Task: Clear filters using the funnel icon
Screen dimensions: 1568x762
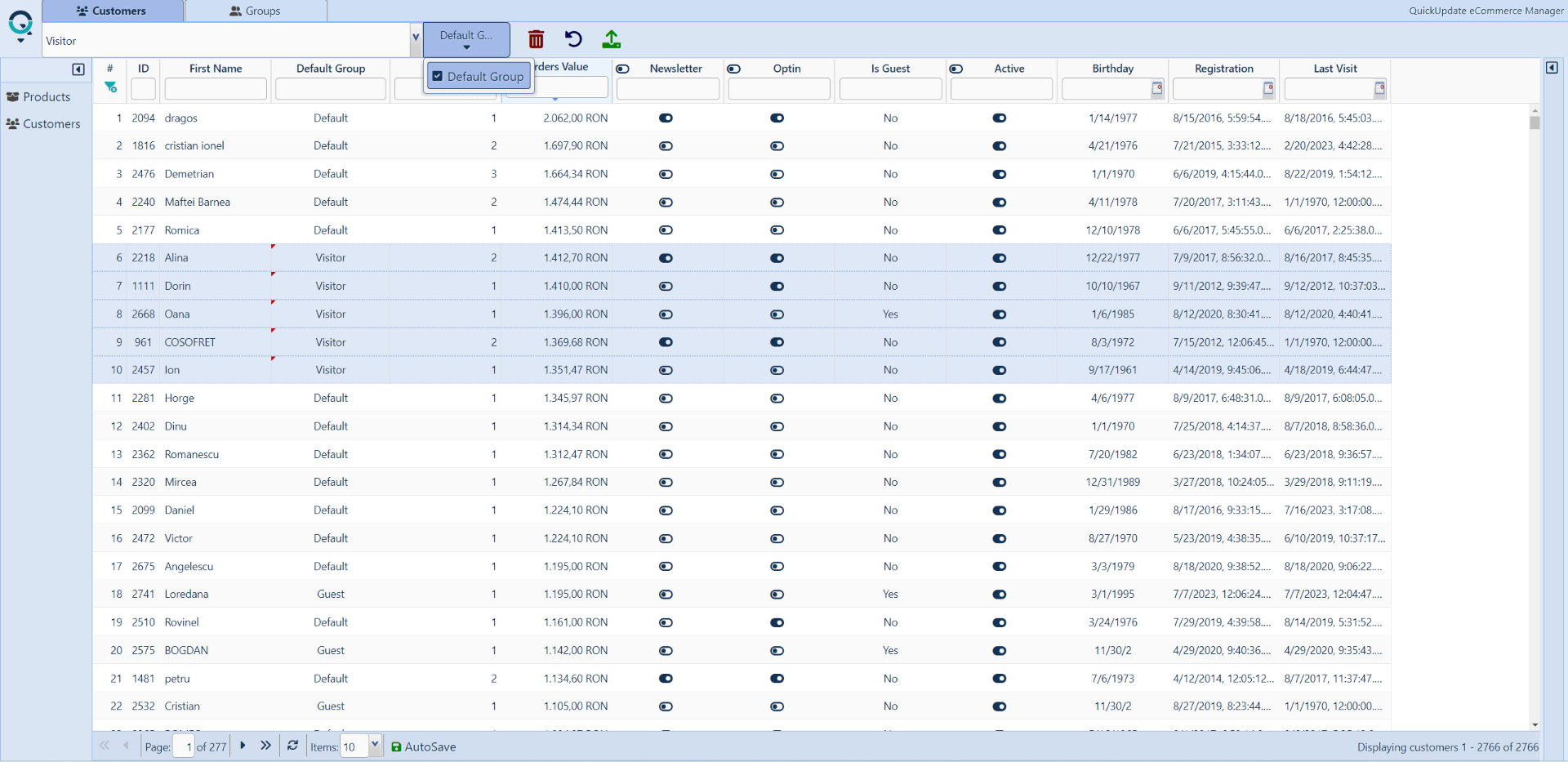Action: (111, 87)
